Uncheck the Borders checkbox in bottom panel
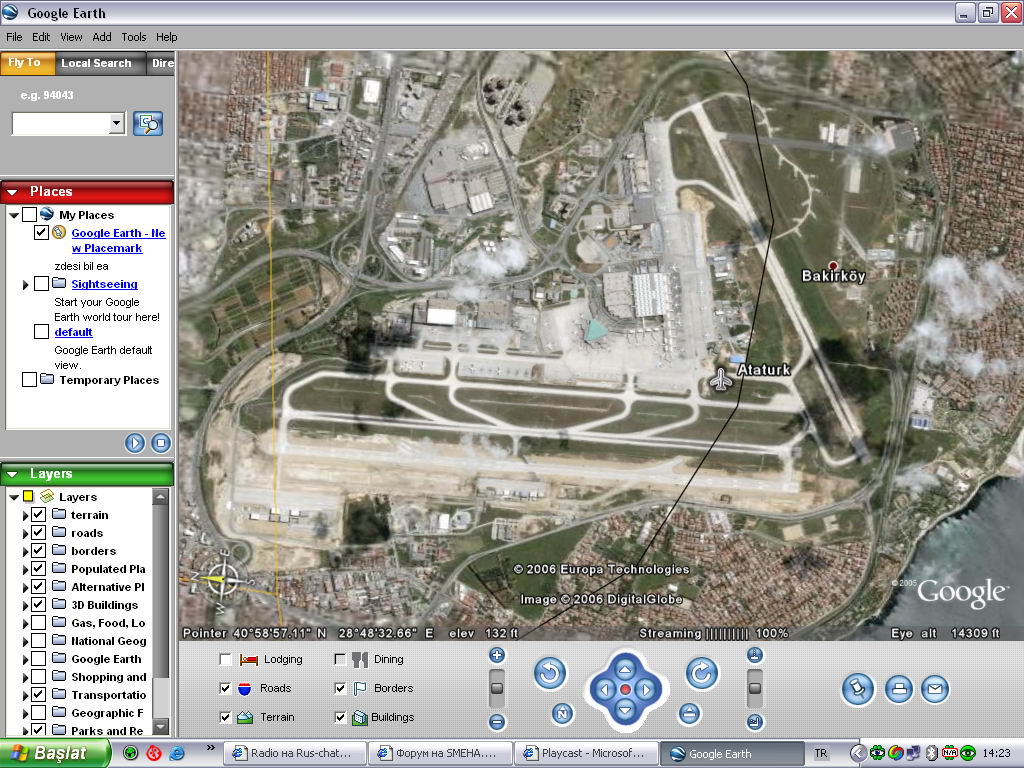 (340, 688)
